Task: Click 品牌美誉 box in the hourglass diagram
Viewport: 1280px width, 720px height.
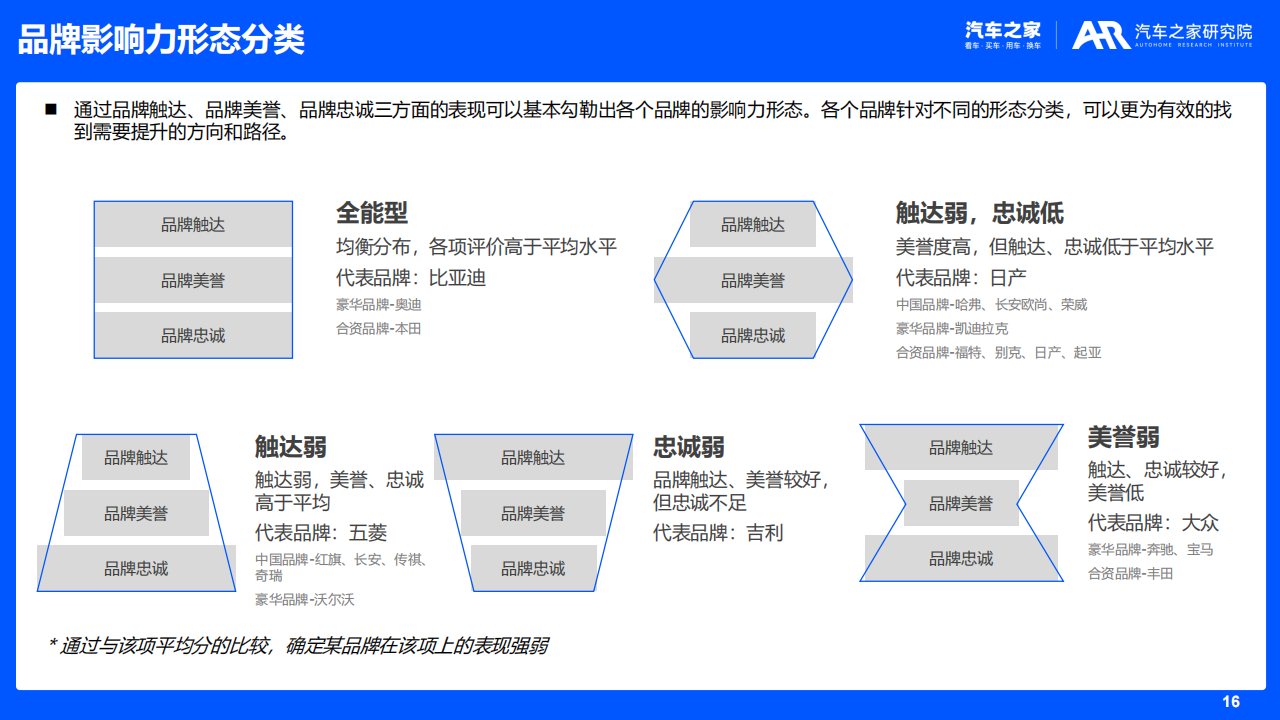Action: click(x=961, y=503)
